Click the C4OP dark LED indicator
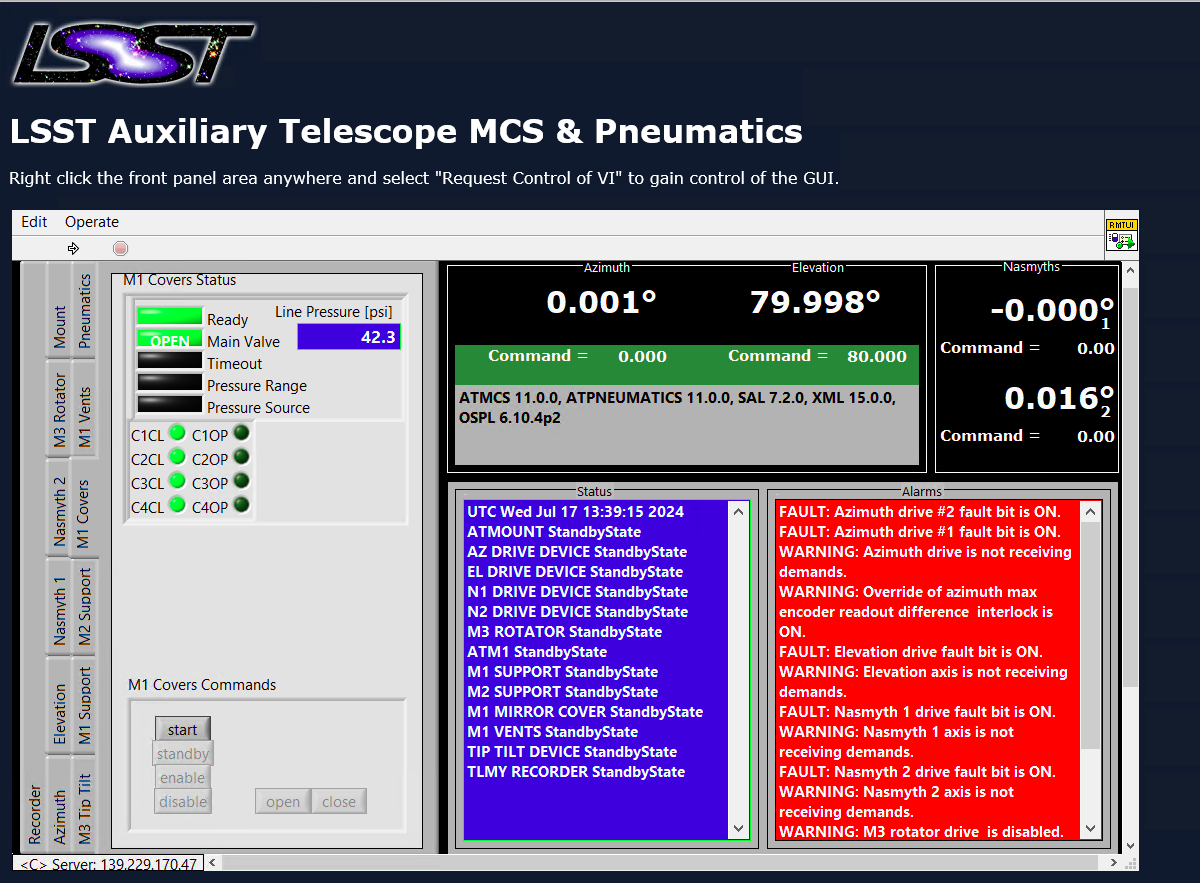This screenshot has height=883, width=1200. (241, 506)
